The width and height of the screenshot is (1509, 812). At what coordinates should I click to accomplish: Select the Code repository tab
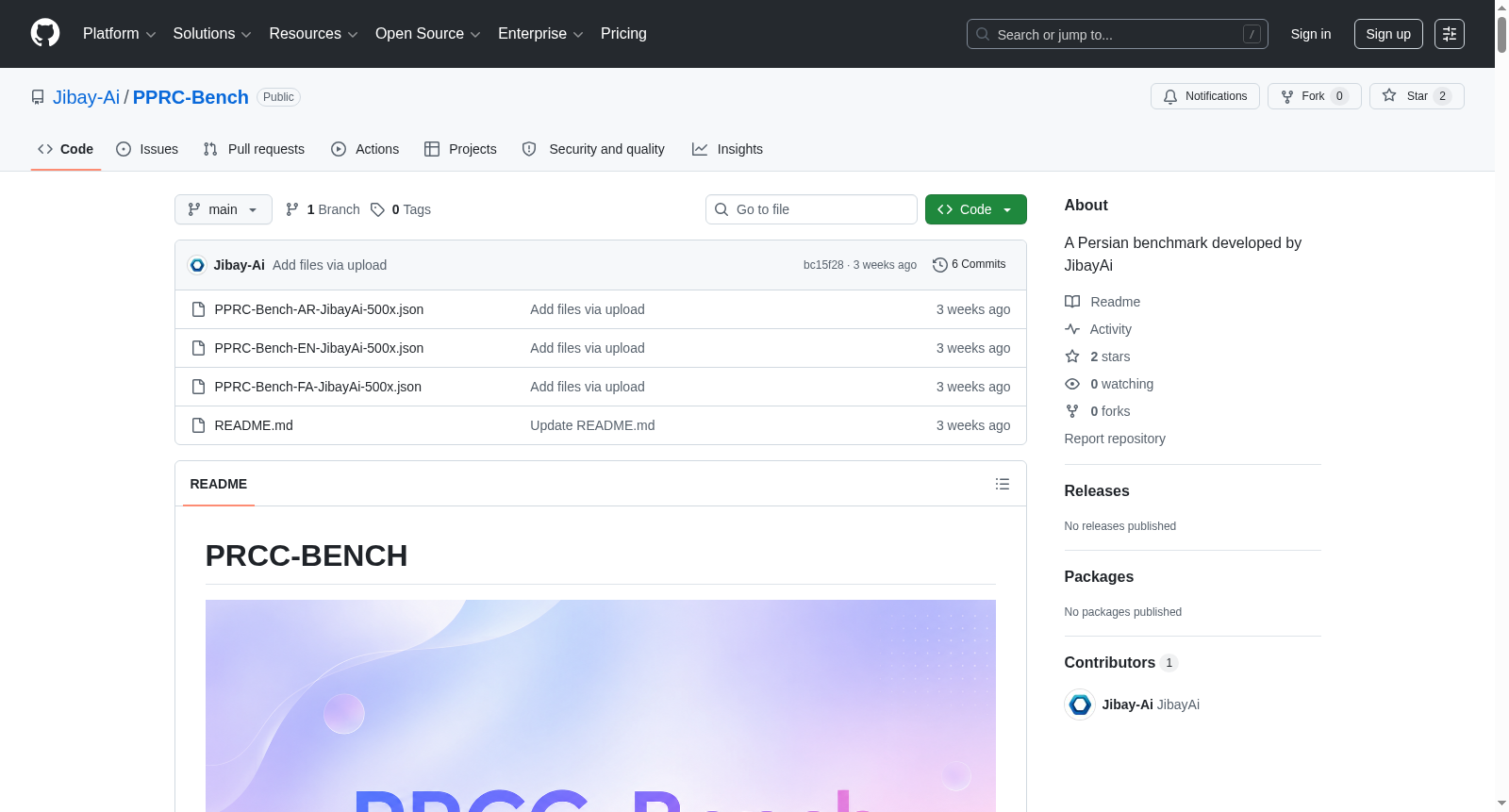pos(66,149)
